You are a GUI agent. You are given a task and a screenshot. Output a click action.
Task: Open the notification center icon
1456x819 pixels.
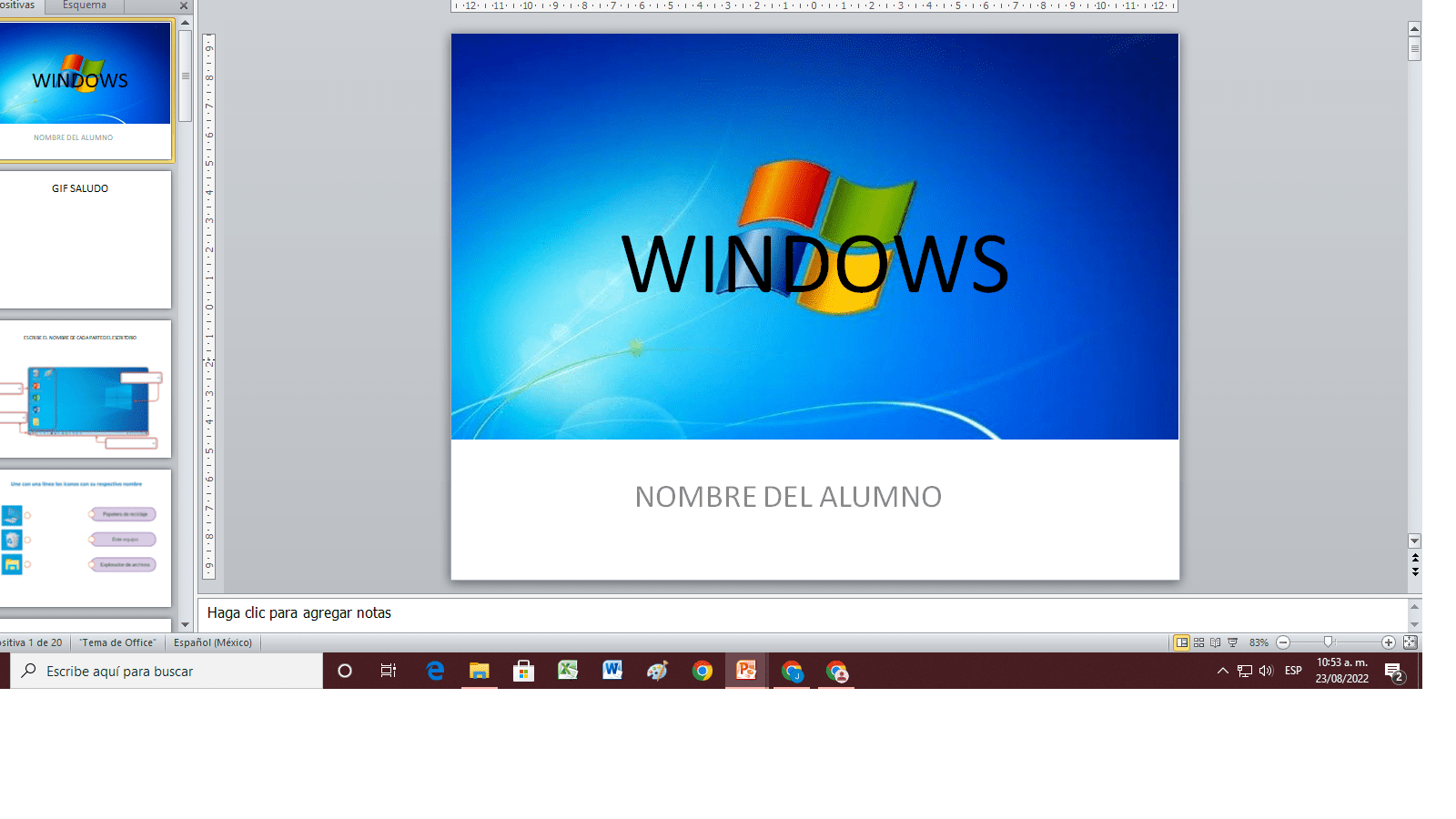coord(1394,672)
